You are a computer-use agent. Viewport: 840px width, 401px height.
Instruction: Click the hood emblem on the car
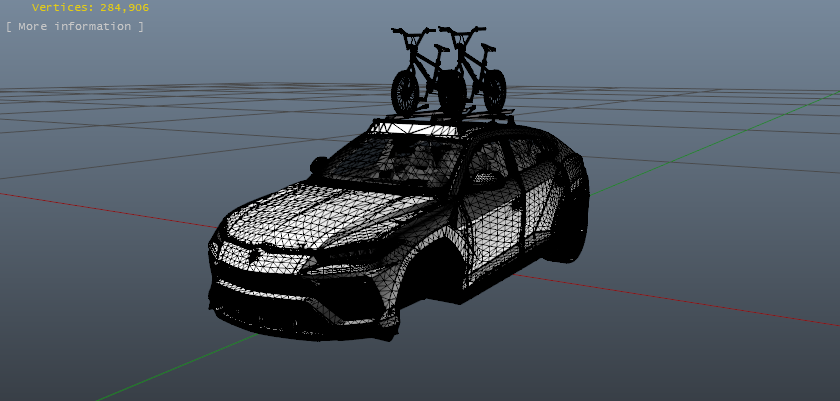[x=254, y=256]
